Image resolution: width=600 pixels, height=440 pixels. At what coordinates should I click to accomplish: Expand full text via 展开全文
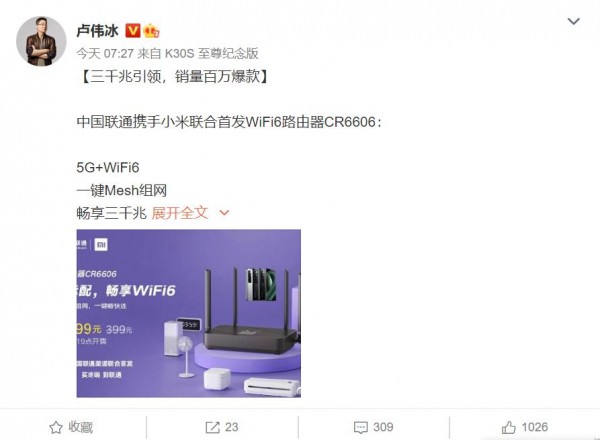180,213
